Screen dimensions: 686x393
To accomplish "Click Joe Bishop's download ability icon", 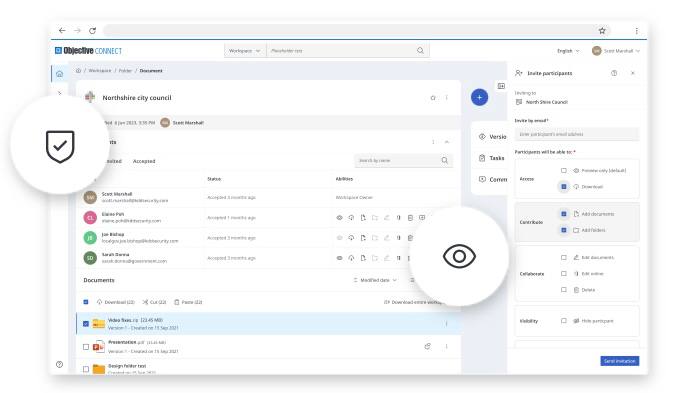I will pyautogui.click(x=351, y=238).
